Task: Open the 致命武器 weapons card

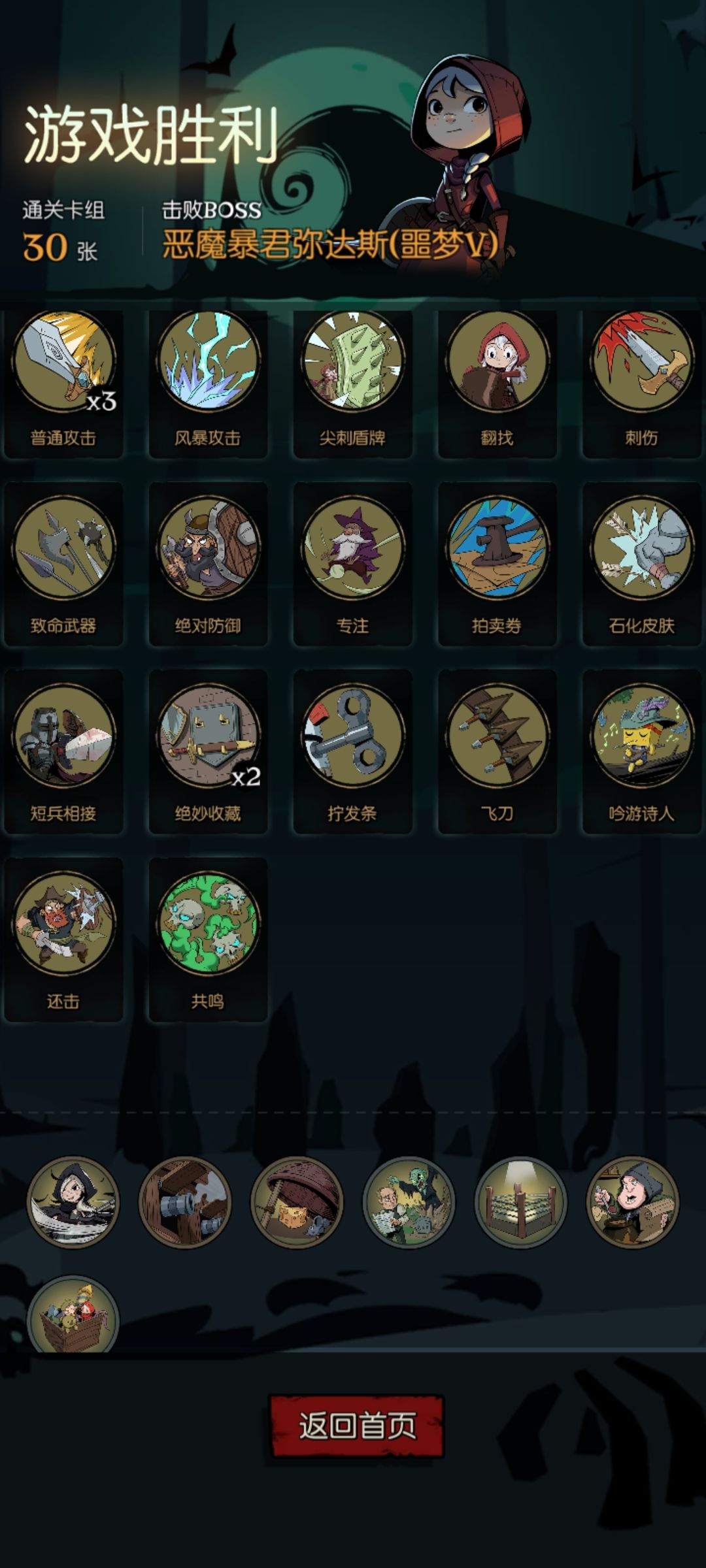Action: (63, 564)
